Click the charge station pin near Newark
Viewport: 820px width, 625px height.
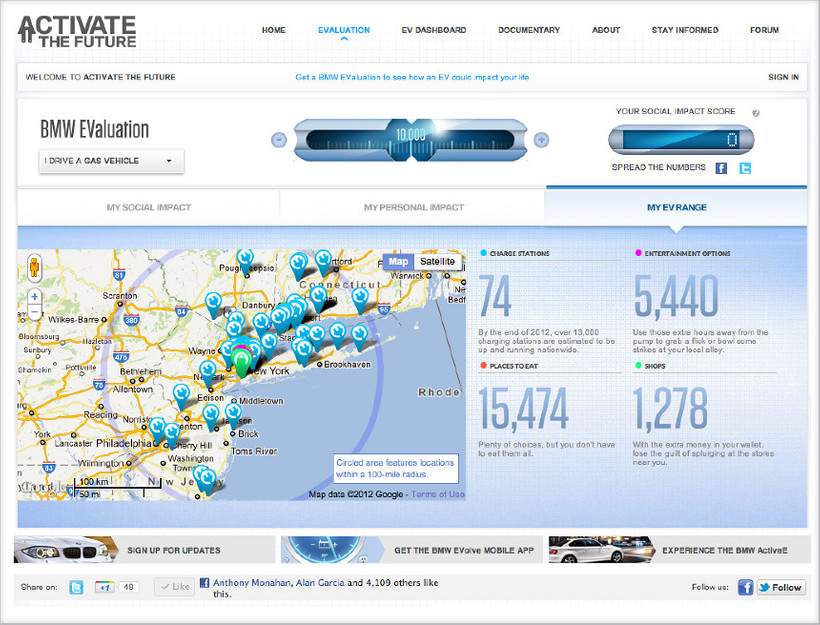[x=208, y=374]
